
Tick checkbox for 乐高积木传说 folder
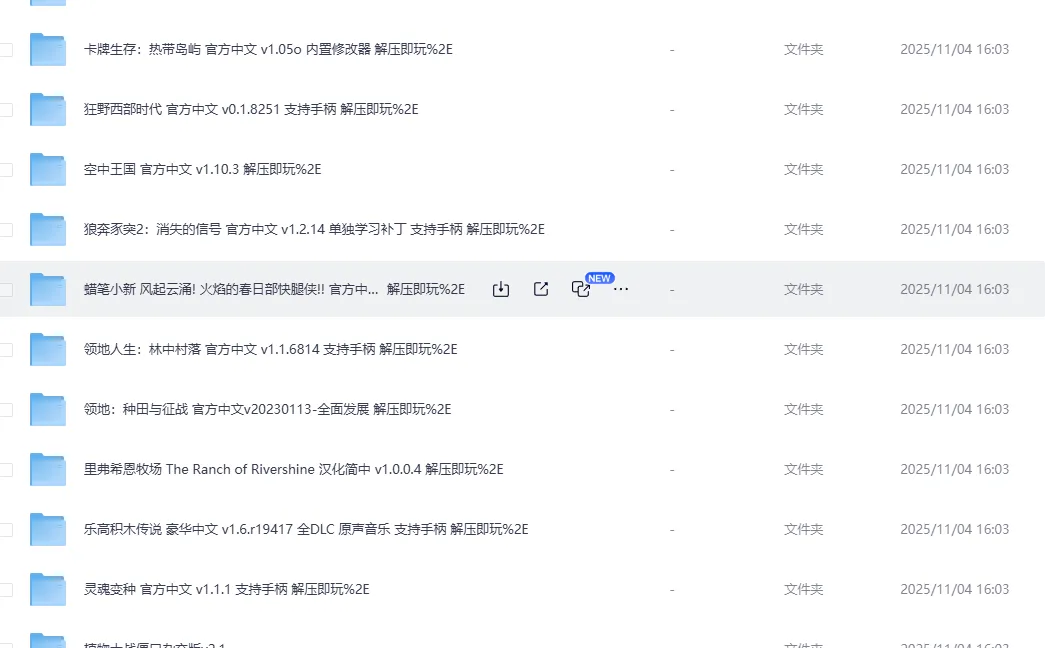tap(6, 529)
